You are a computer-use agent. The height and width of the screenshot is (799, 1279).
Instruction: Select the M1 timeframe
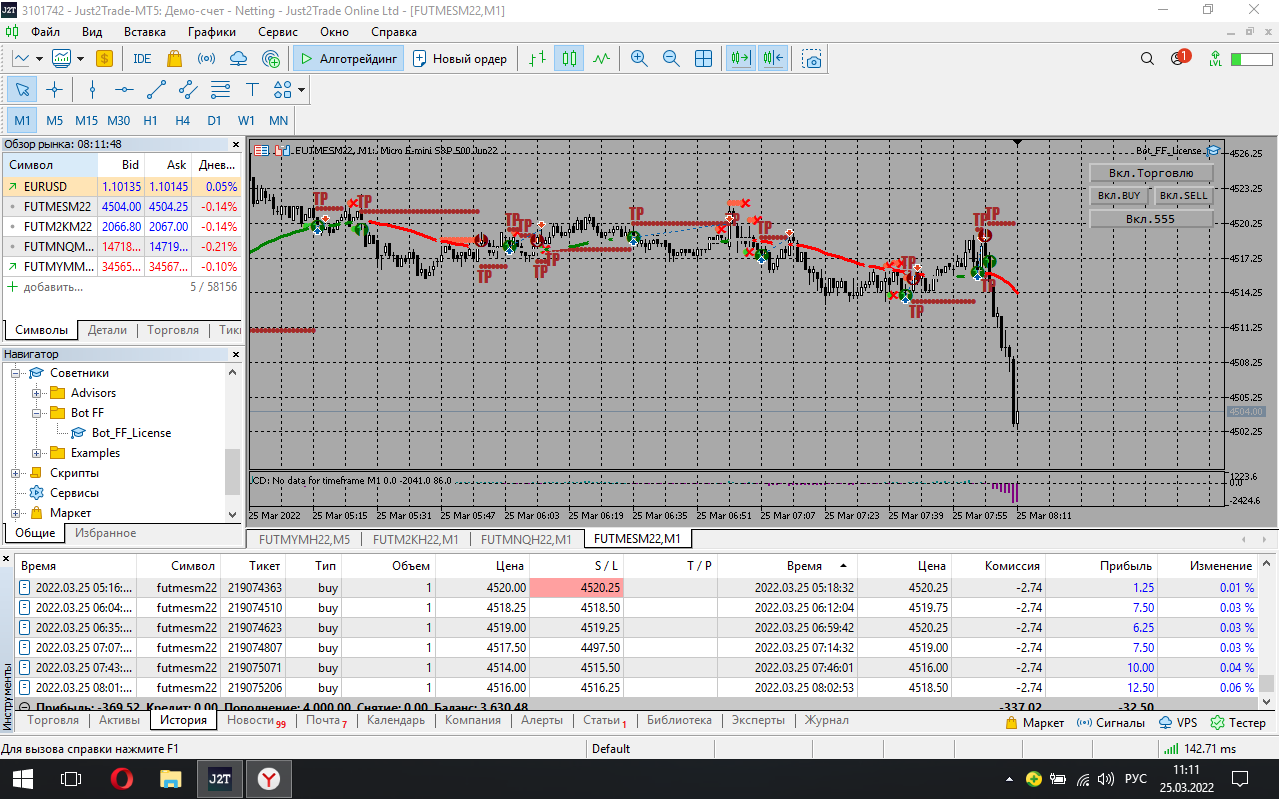click(22, 120)
